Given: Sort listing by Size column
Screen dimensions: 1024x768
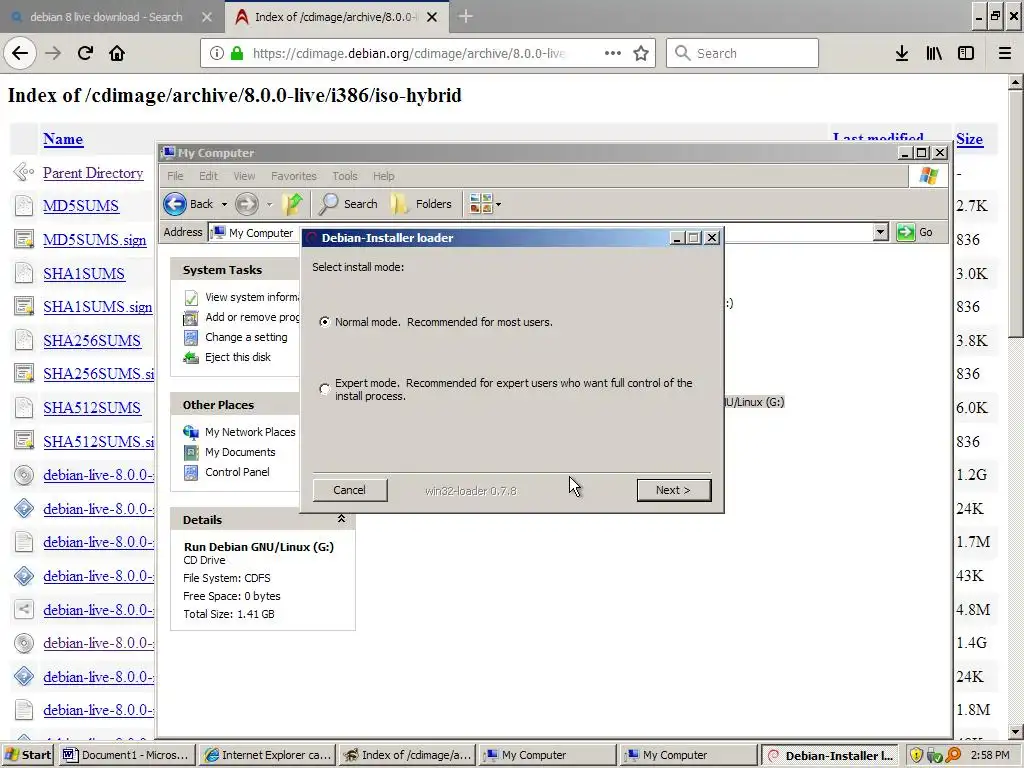Looking at the screenshot, I should pyautogui.click(x=969, y=139).
